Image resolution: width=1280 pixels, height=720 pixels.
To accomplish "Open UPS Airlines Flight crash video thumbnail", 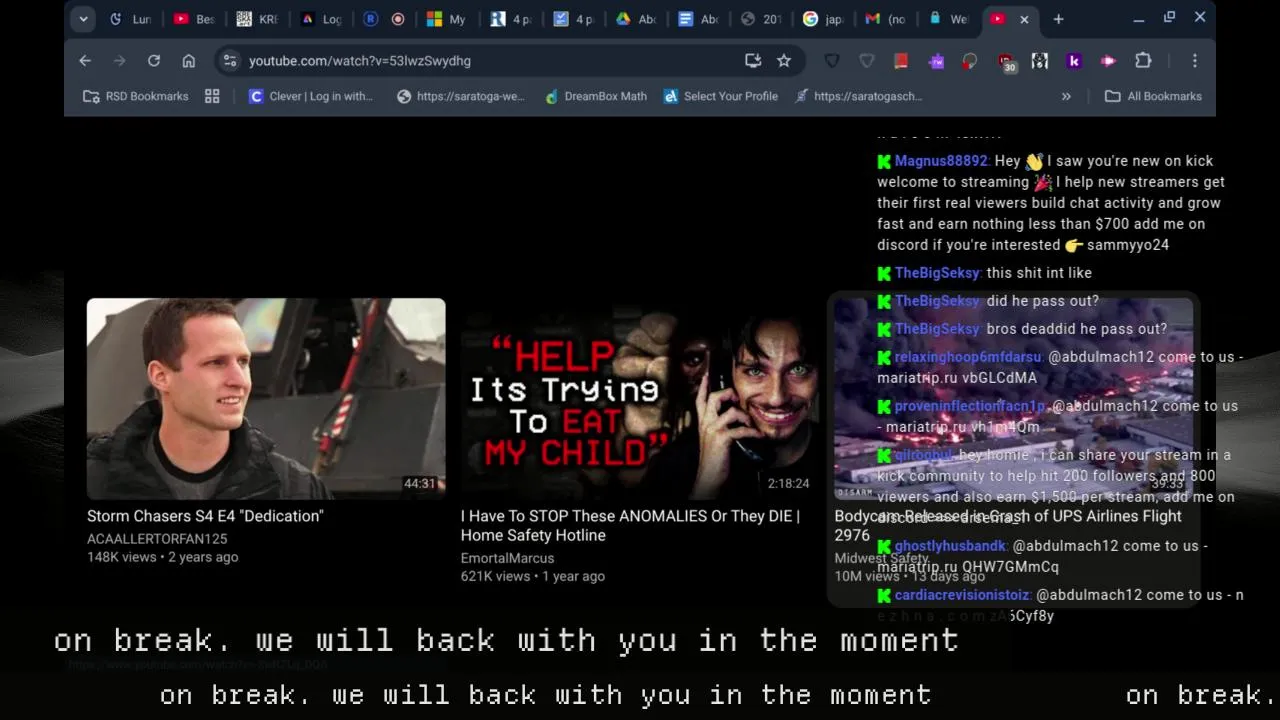I will click(1014, 399).
